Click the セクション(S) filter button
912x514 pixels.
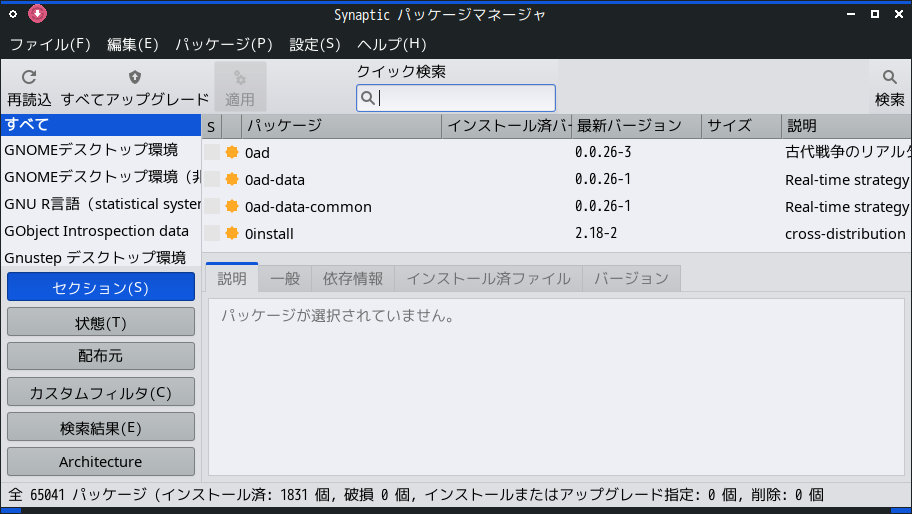(101, 287)
